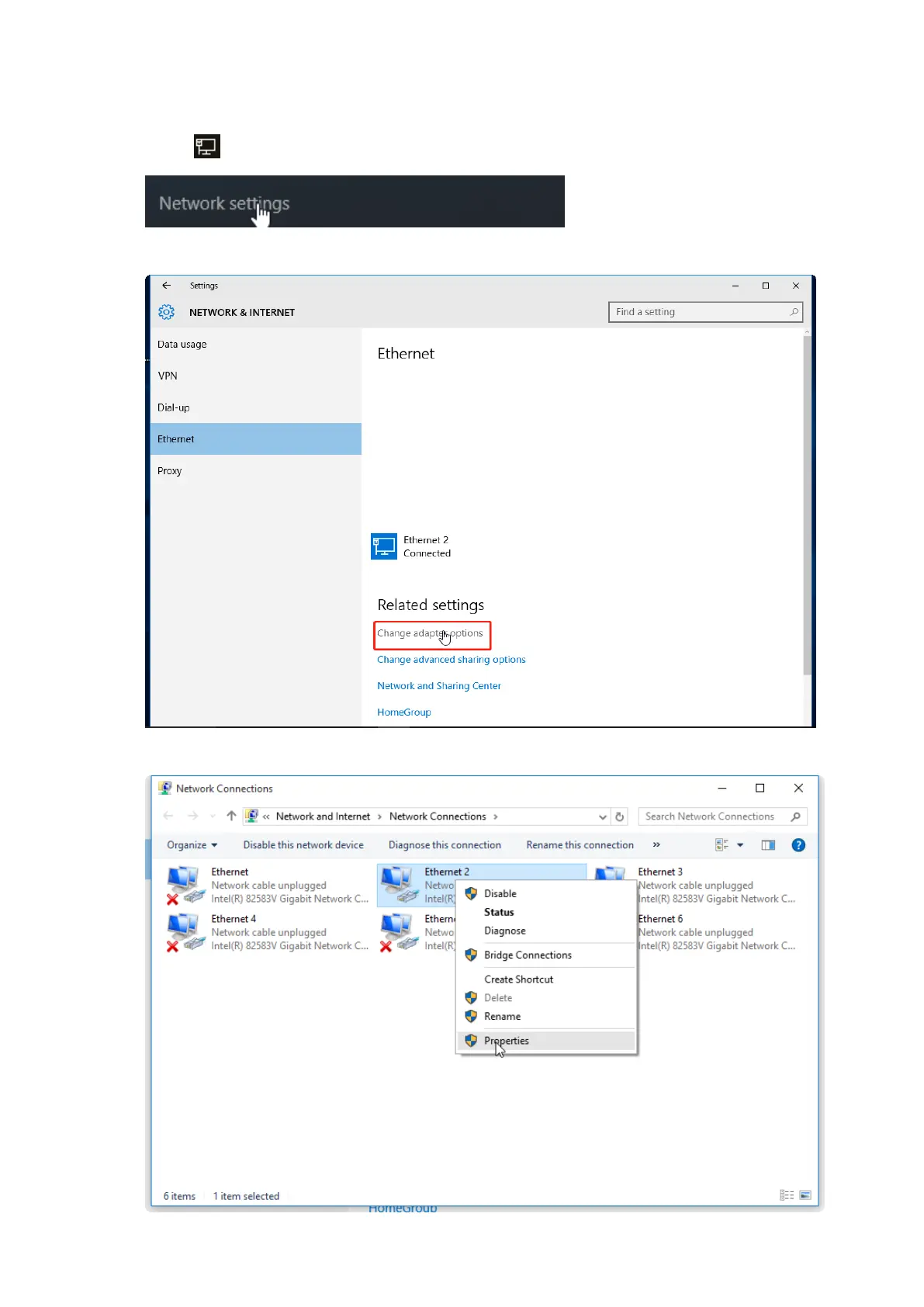Screen dimensions: 924x1307
Task: Expand the toolbar overflow chevron
Action: [x=656, y=845]
